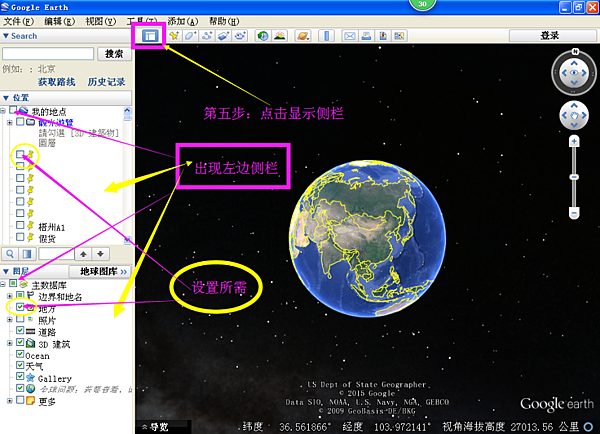Click the Earth globe in the viewer
This screenshot has width=600, height=434.
[x=367, y=238]
